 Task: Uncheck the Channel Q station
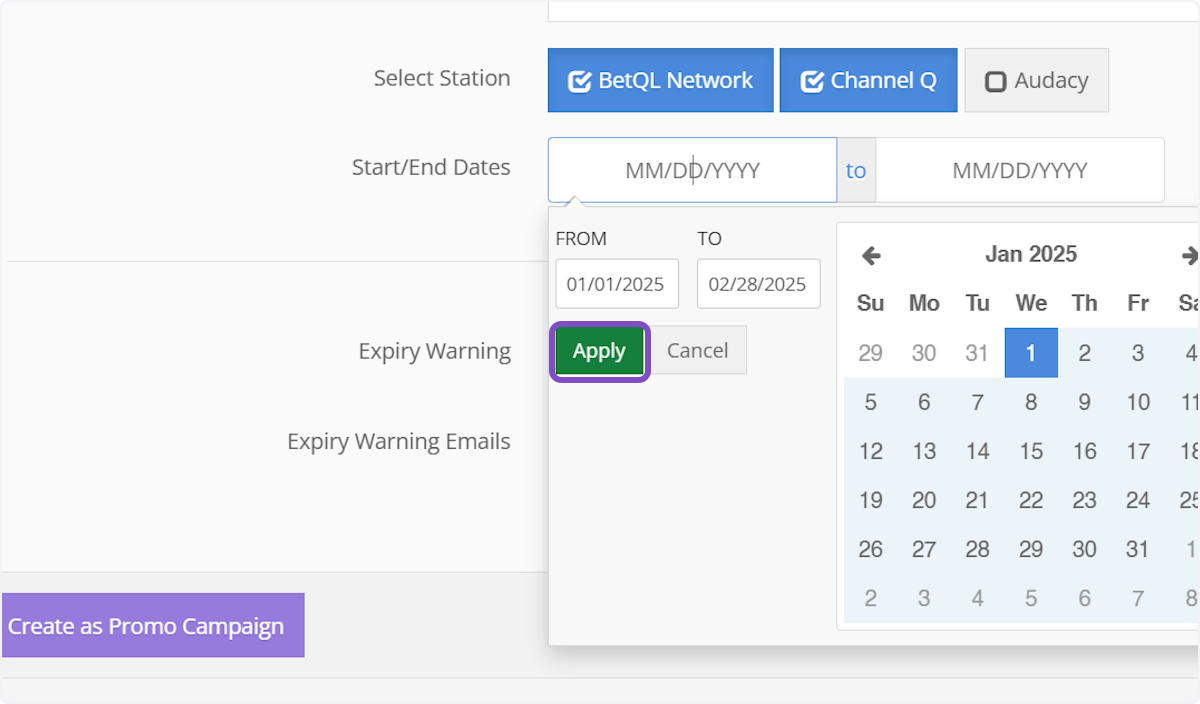[x=868, y=81]
